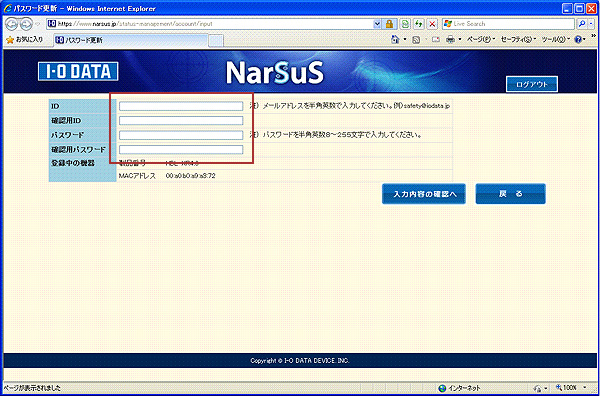Click the RSS feeds icon

pos(416,39)
